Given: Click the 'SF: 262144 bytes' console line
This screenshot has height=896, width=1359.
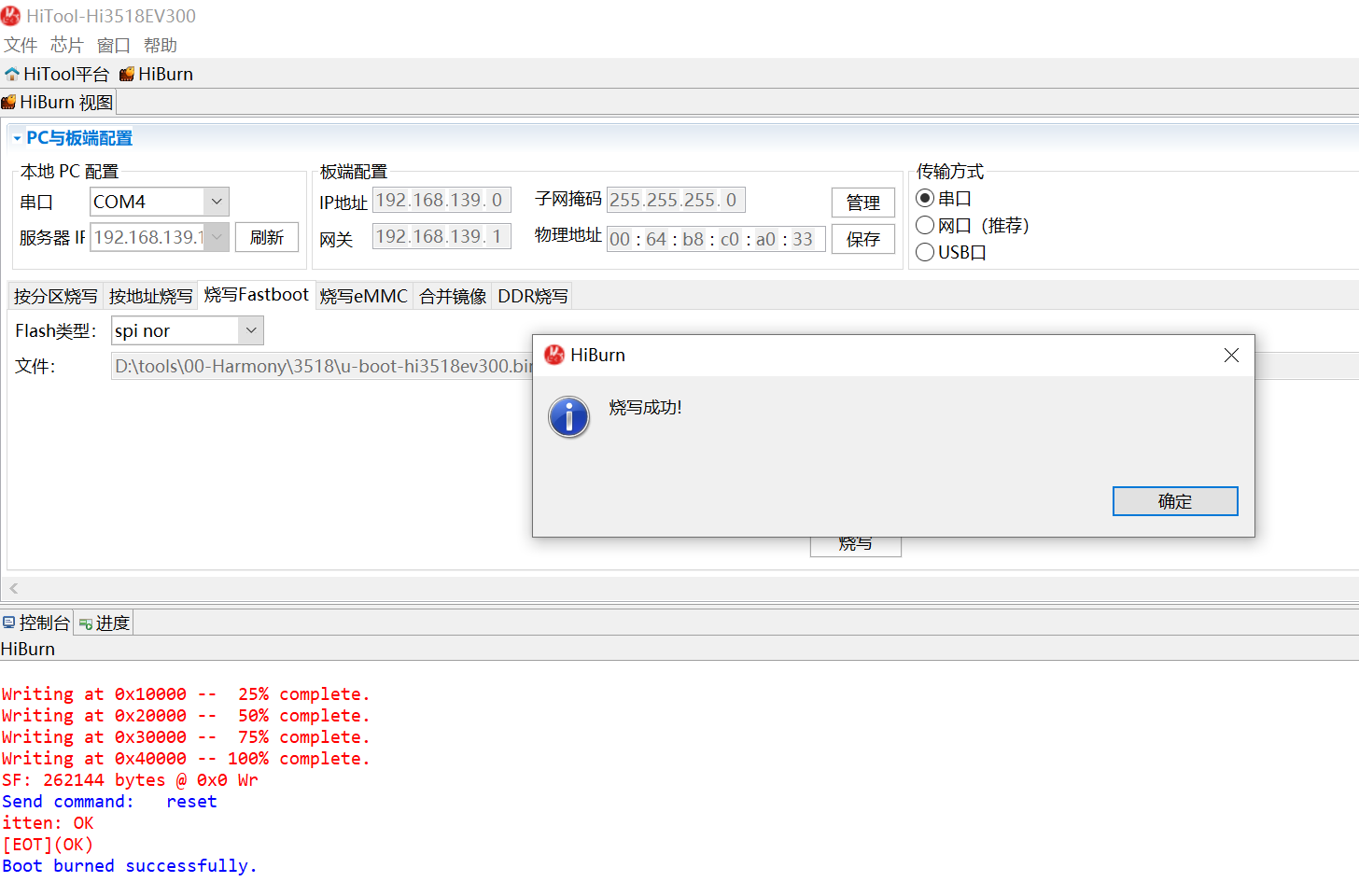Looking at the screenshot, I should (x=130, y=780).
